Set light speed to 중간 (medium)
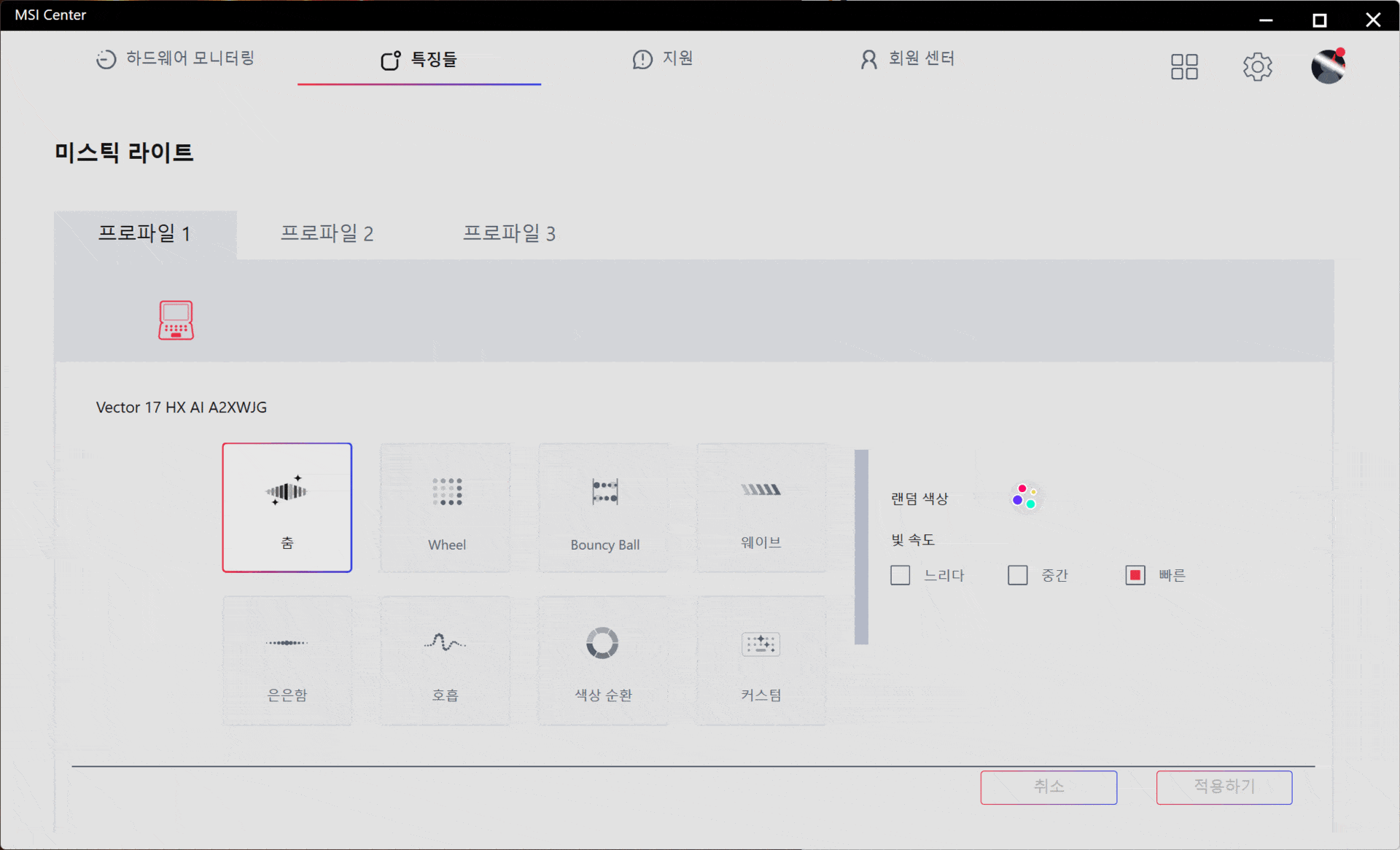 click(1018, 575)
